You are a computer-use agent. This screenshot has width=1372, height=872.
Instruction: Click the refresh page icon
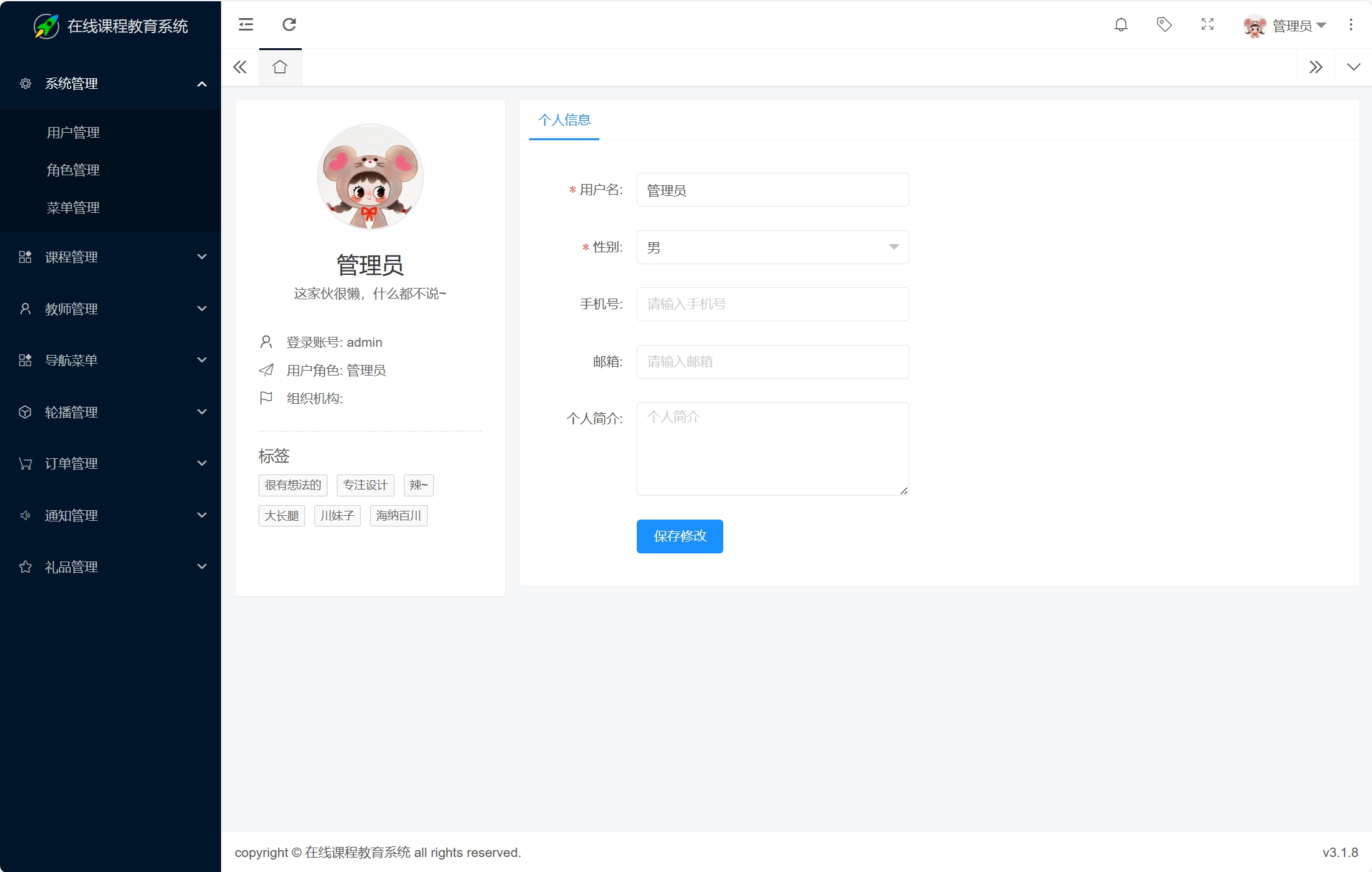click(x=289, y=24)
